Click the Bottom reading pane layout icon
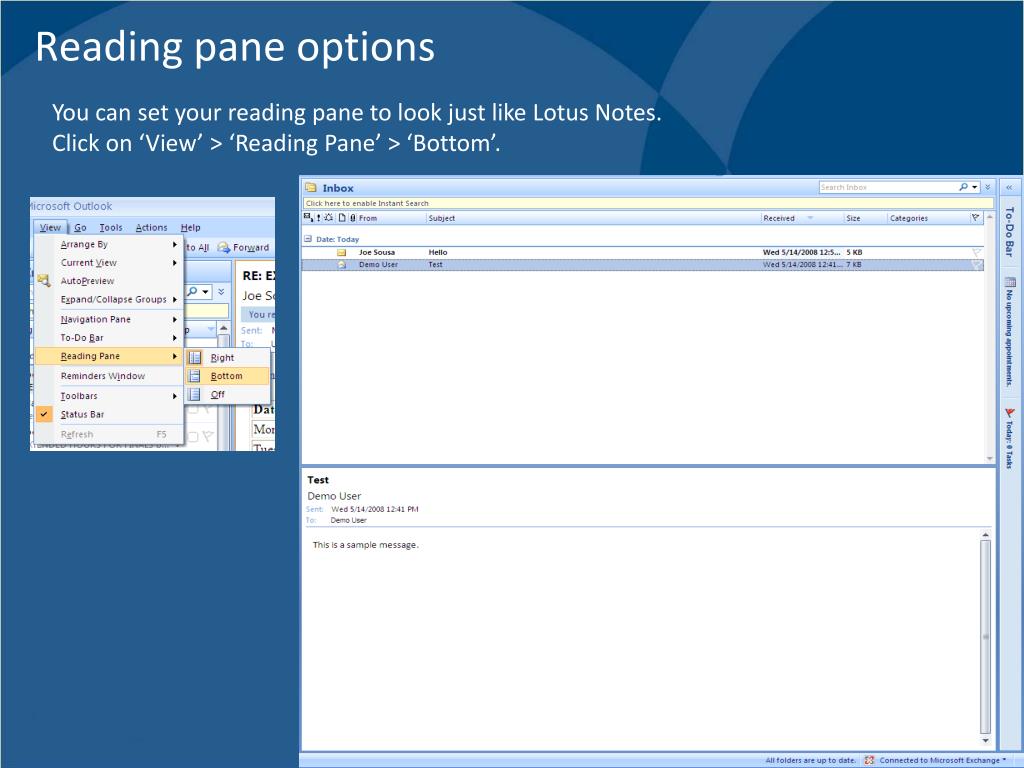Viewport: 1024px width, 768px height. pyautogui.click(x=194, y=376)
